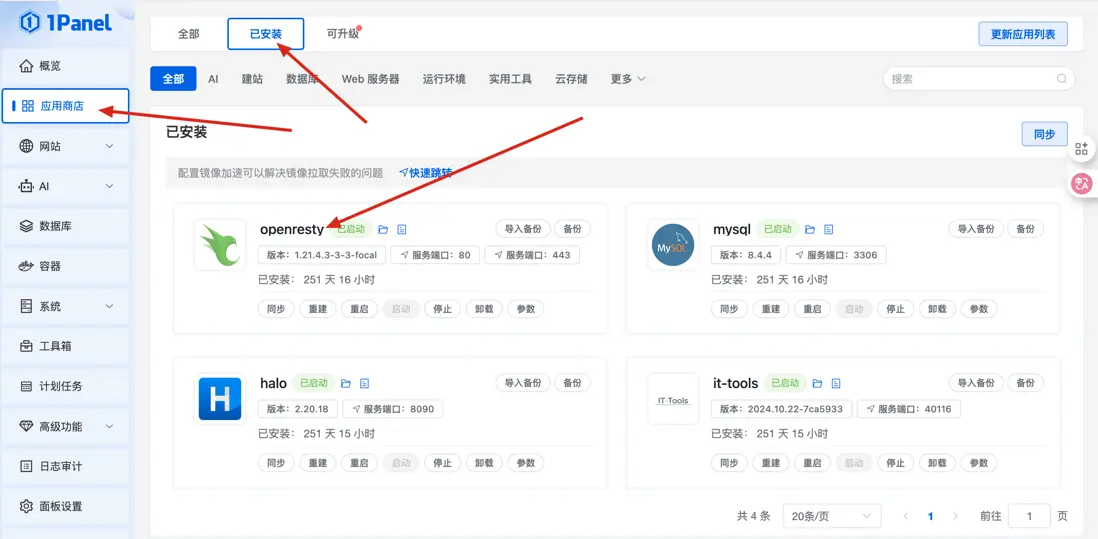Viewport: 1098px width, 539px height.
Task: Open openresty service port 443 tag
Action: (x=532, y=255)
